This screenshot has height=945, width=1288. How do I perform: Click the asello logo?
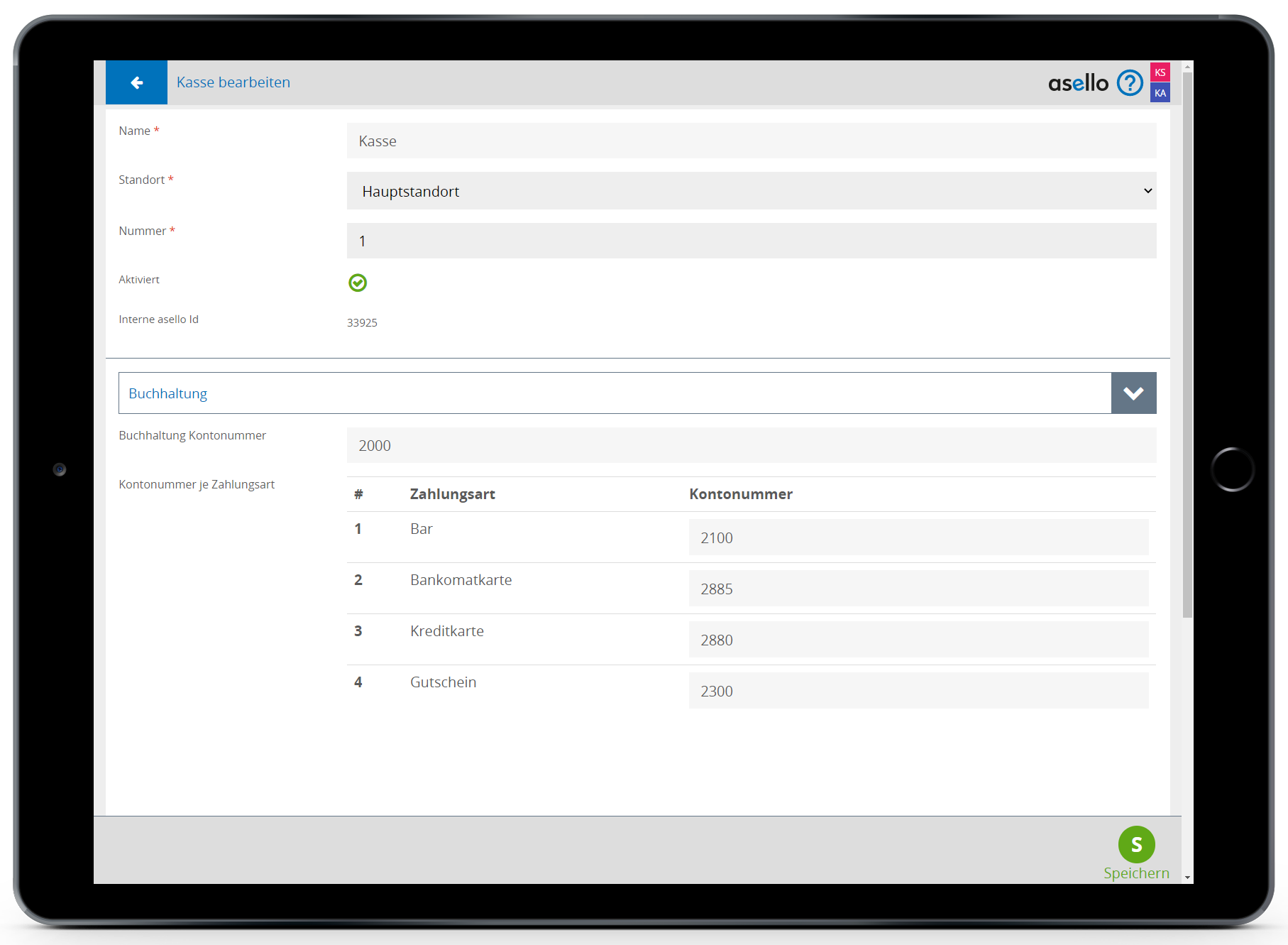[x=1077, y=83]
